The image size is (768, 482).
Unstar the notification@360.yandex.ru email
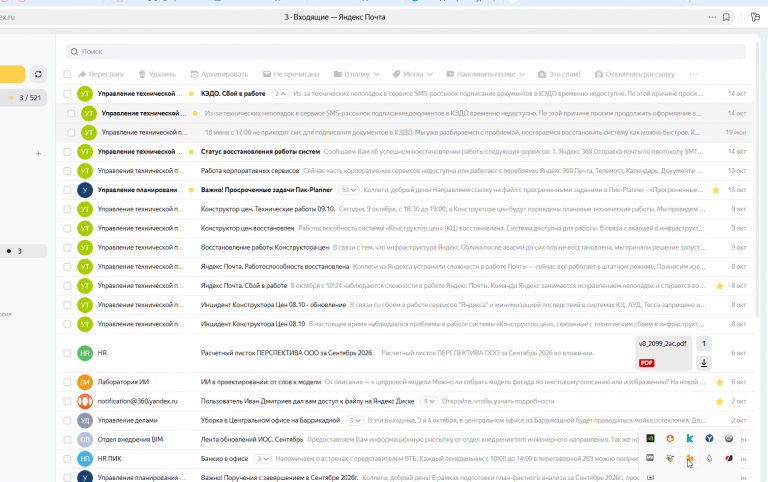720,401
